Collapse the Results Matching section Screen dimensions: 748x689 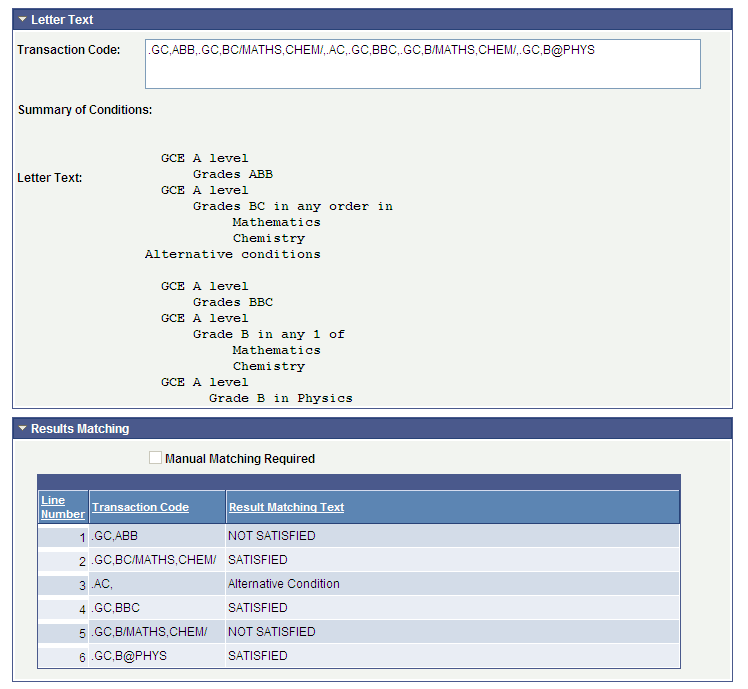pyautogui.click(x=22, y=428)
